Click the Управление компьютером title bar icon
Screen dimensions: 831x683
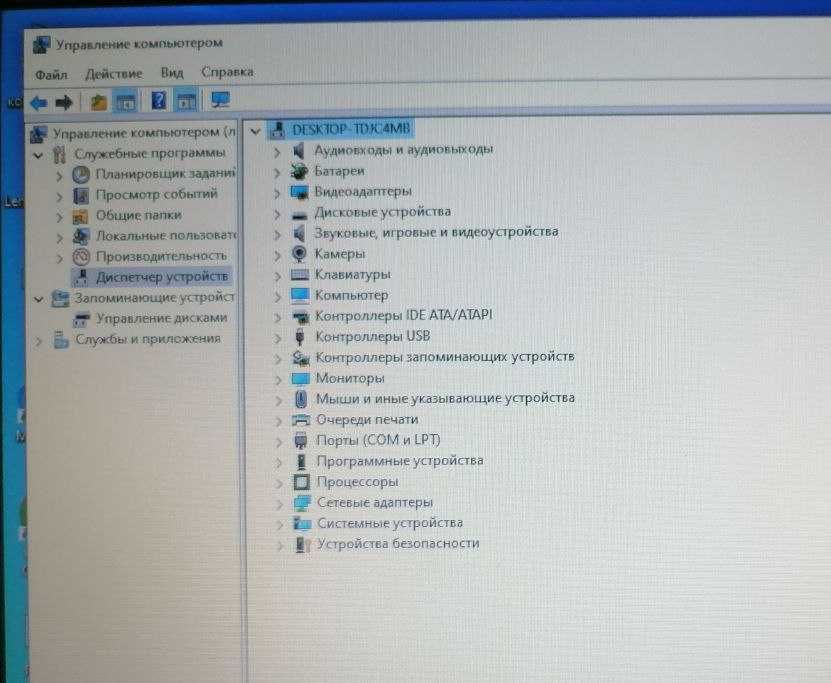coord(41,46)
